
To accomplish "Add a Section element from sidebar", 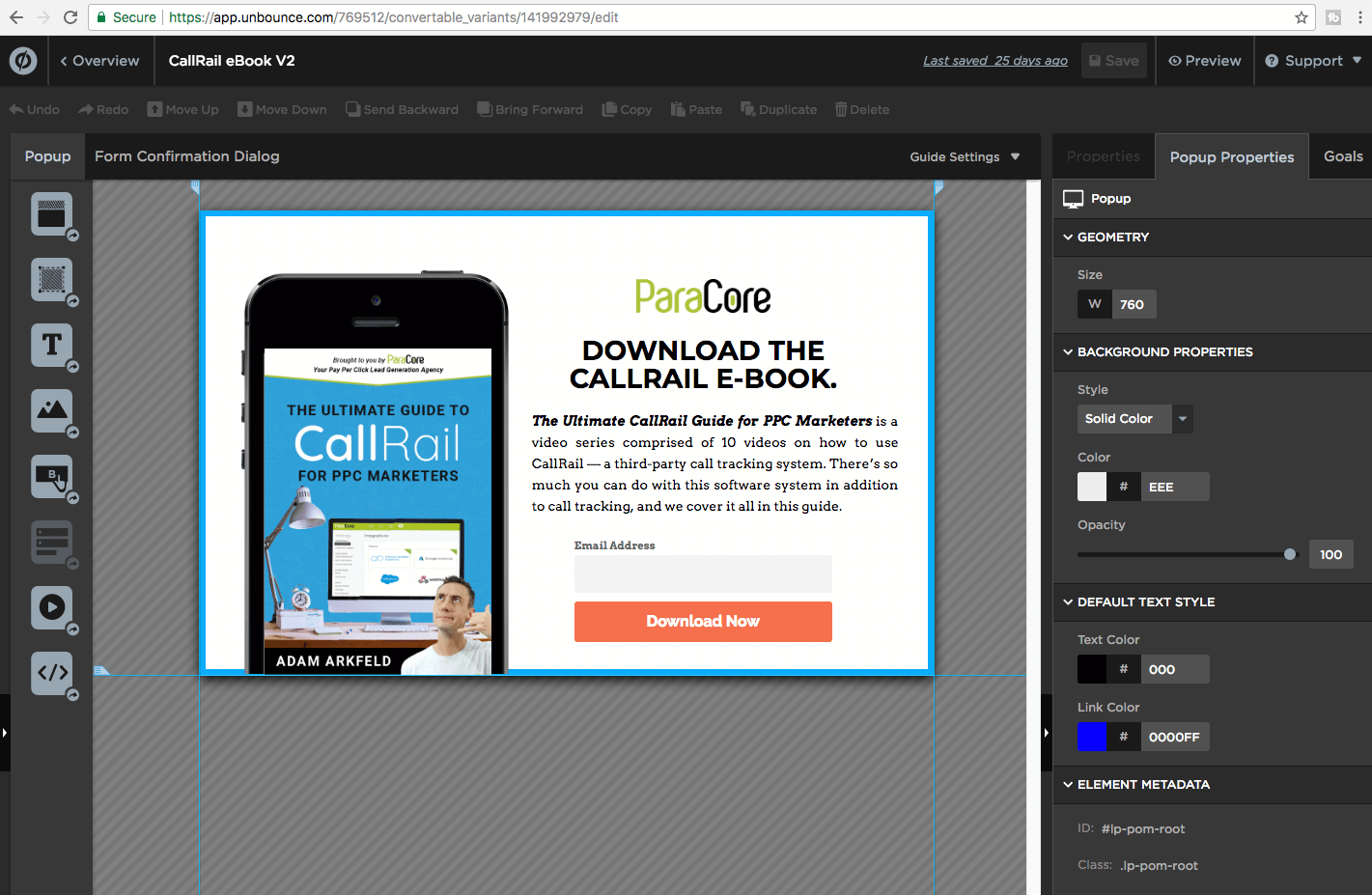I will [x=52, y=214].
